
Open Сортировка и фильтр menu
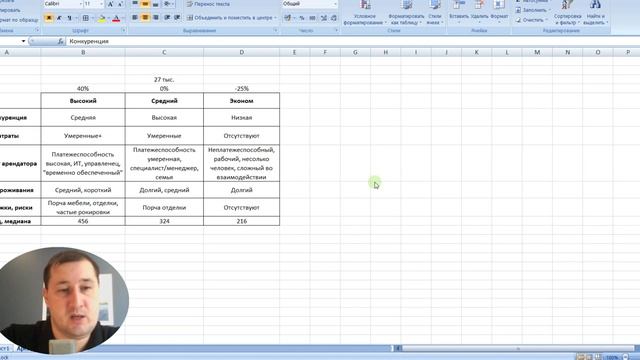point(567,13)
